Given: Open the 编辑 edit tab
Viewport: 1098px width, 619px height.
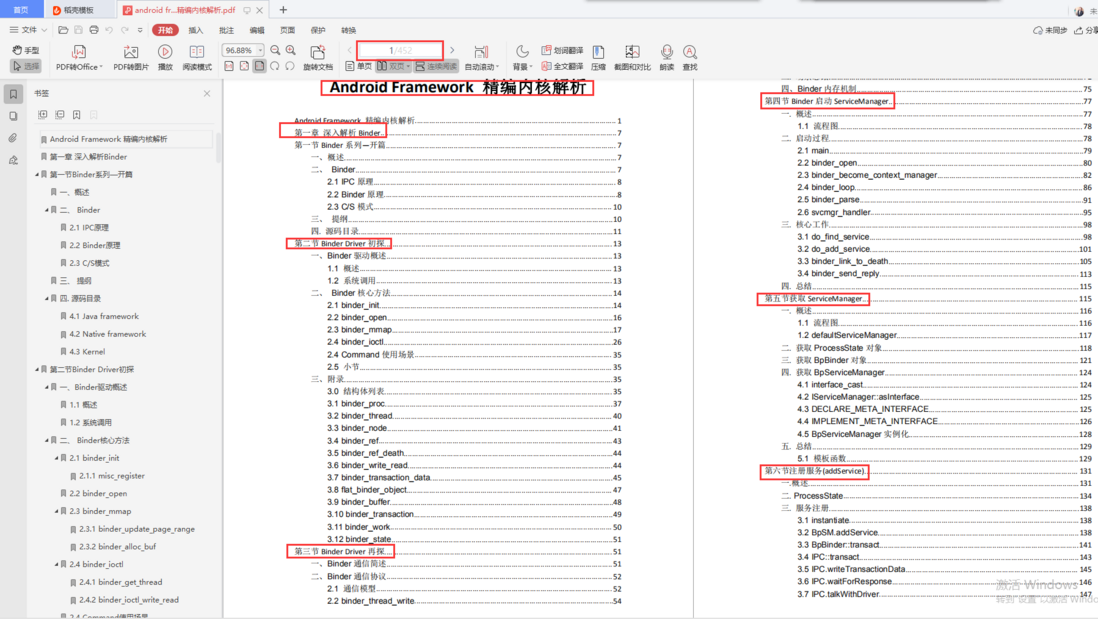Looking at the screenshot, I should pyautogui.click(x=257, y=30).
